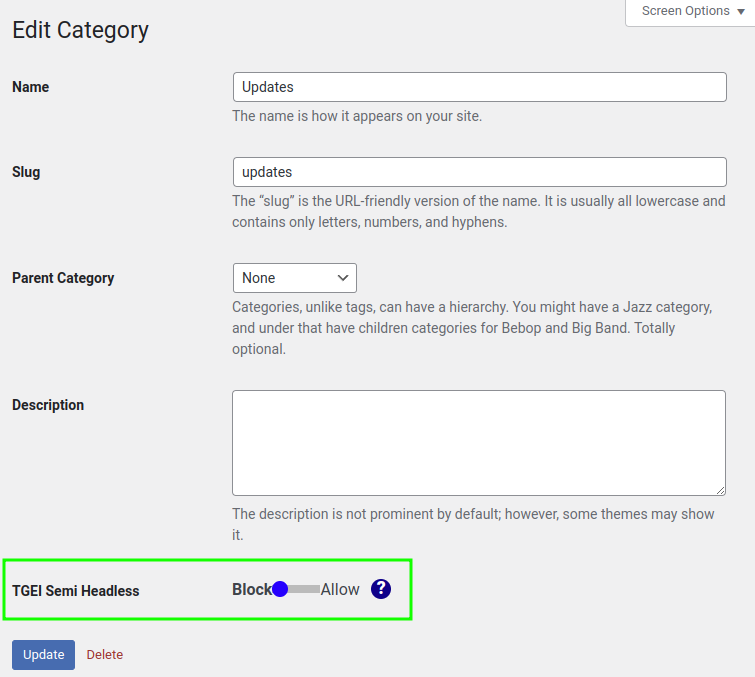Click the Delete category link
755x677 pixels.
[x=104, y=655]
